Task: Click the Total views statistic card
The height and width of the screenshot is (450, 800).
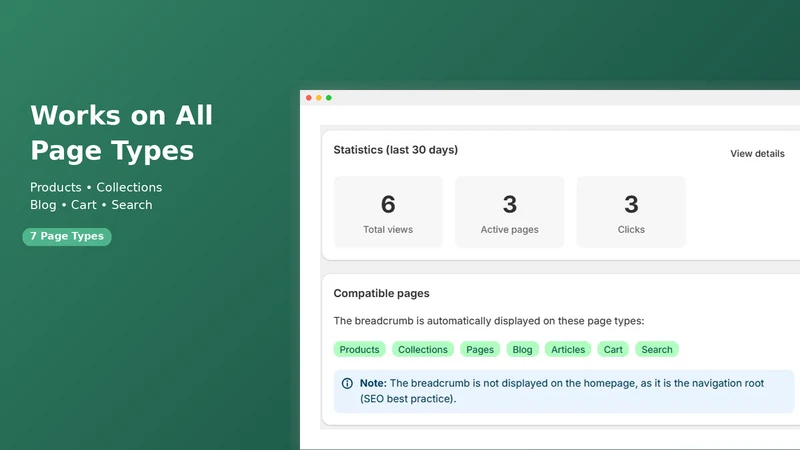Action: click(388, 212)
